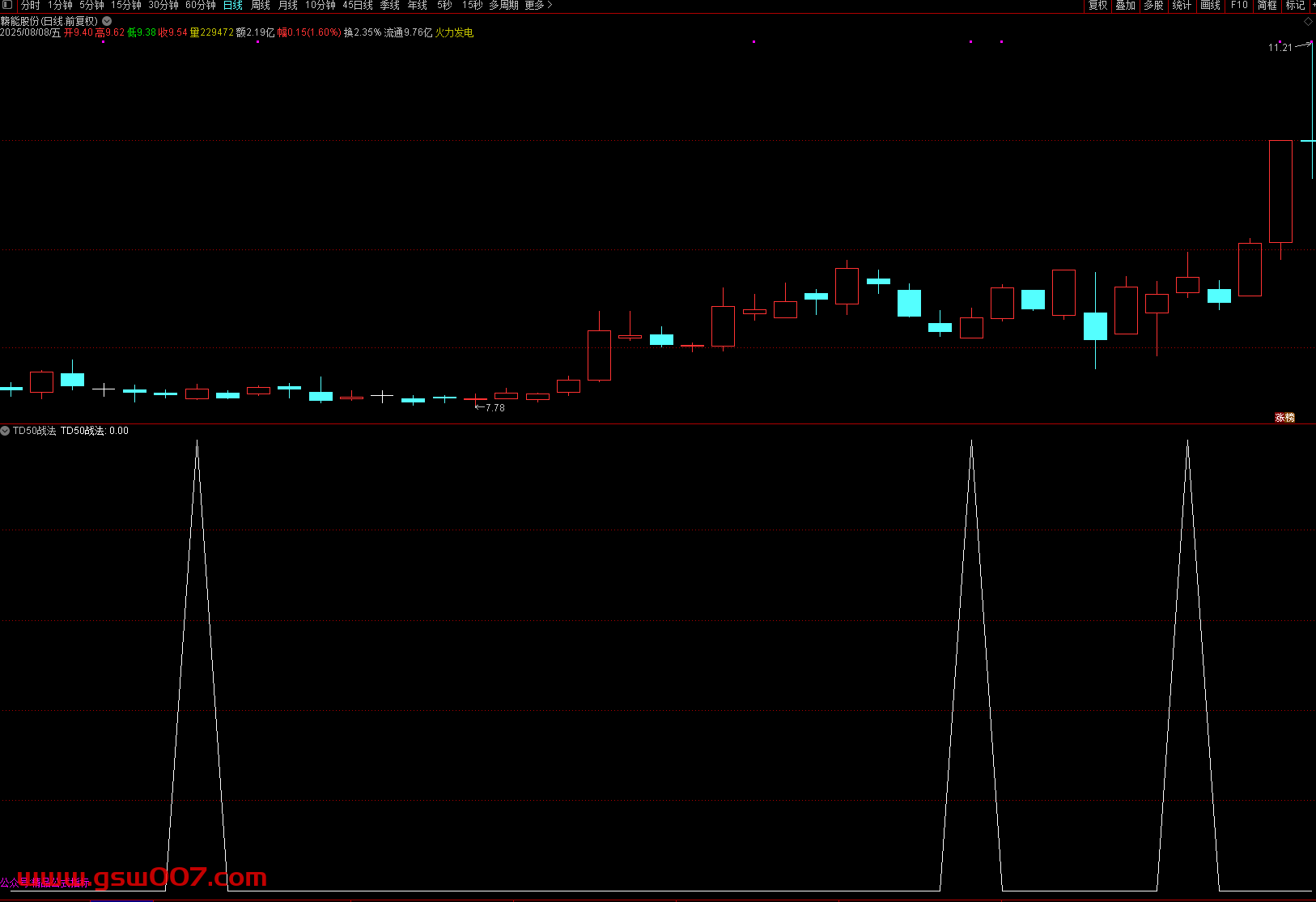Click the TD50战法: 0.00 indicator value

coord(95,431)
